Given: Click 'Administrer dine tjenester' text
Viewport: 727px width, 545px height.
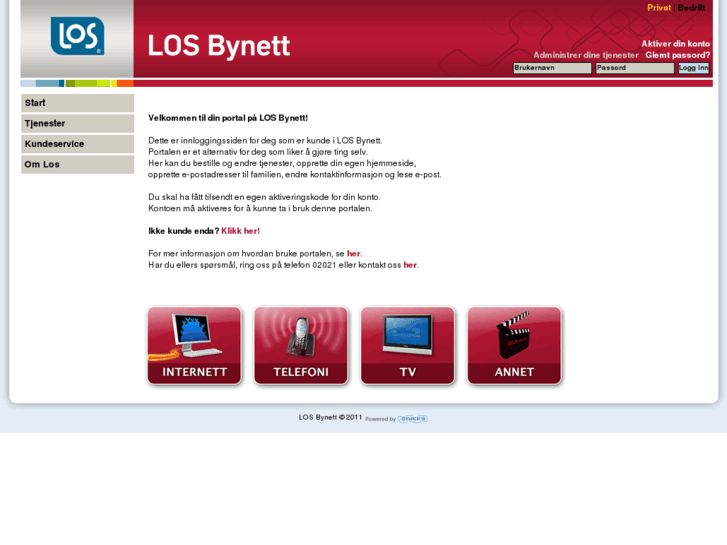Looking at the screenshot, I should (x=586, y=55).
